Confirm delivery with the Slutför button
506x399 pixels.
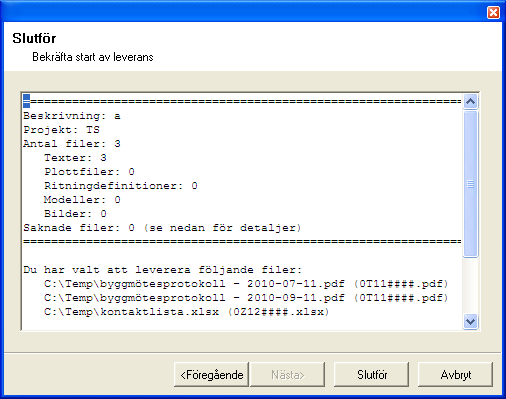[372, 375]
